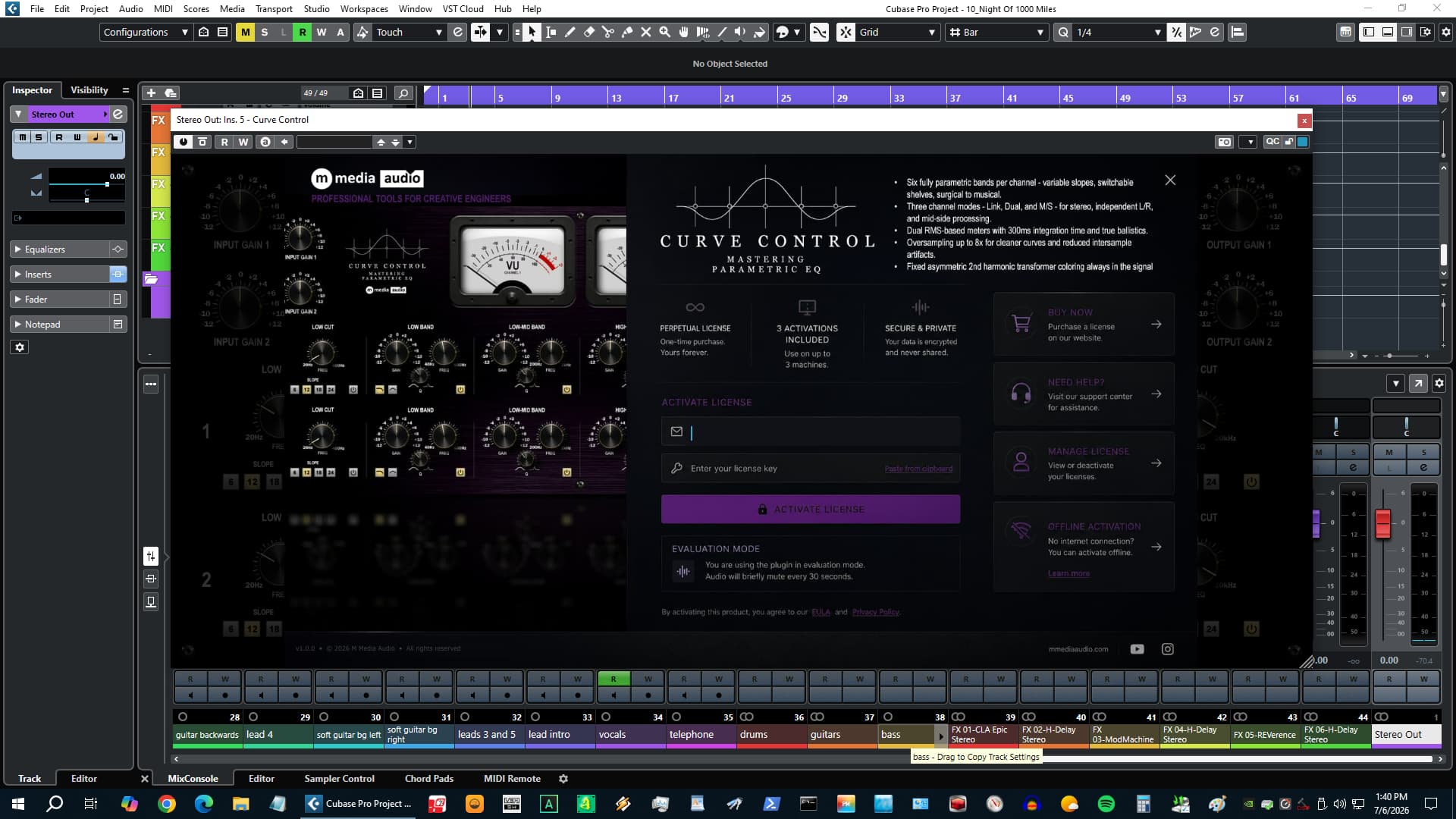Image resolution: width=1456 pixels, height=819 pixels.
Task: Toggle plugin Read automation R button
Action: 224,142
